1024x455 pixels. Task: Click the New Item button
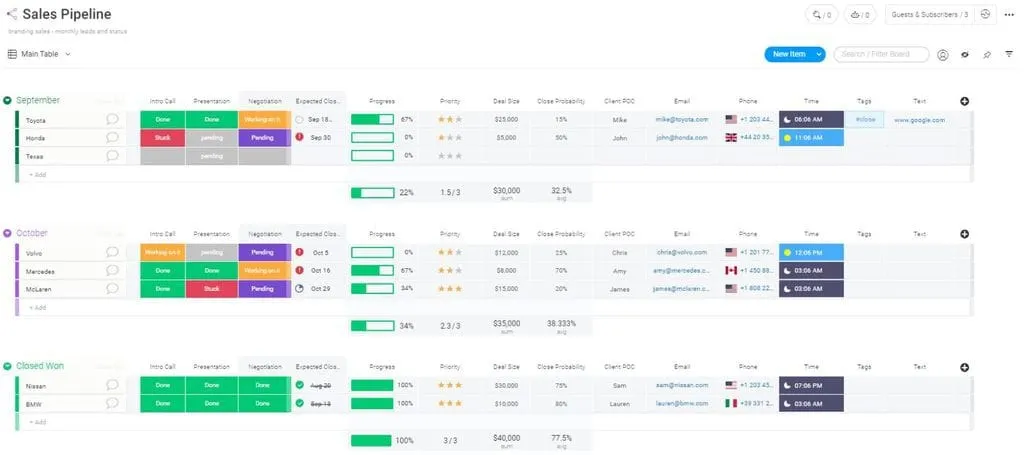click(x=788, y=54)
